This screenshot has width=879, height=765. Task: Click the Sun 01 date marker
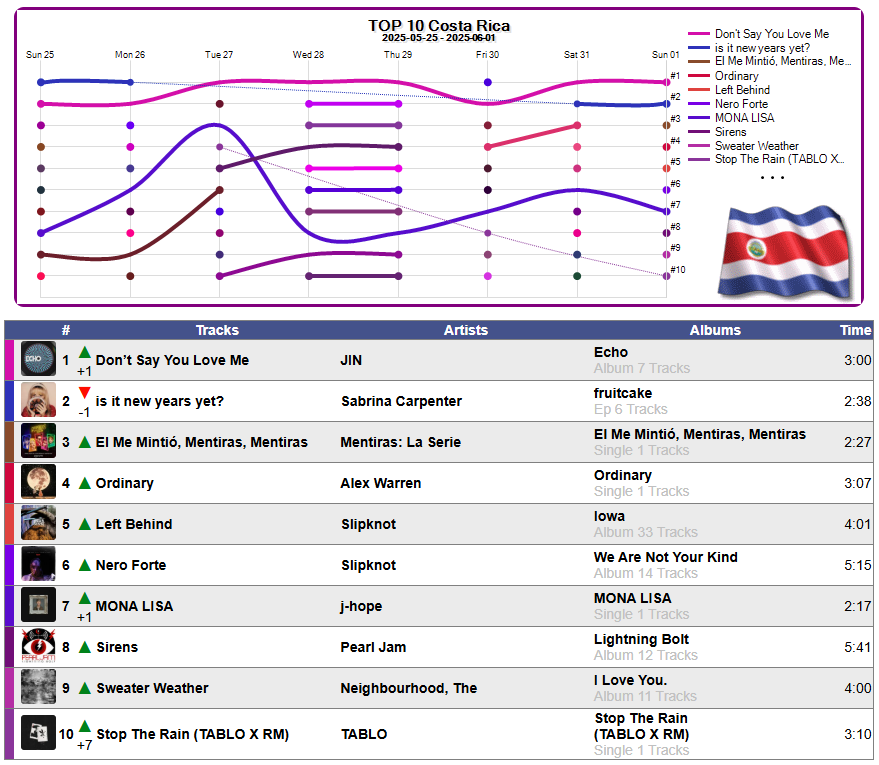click(665, 55)
